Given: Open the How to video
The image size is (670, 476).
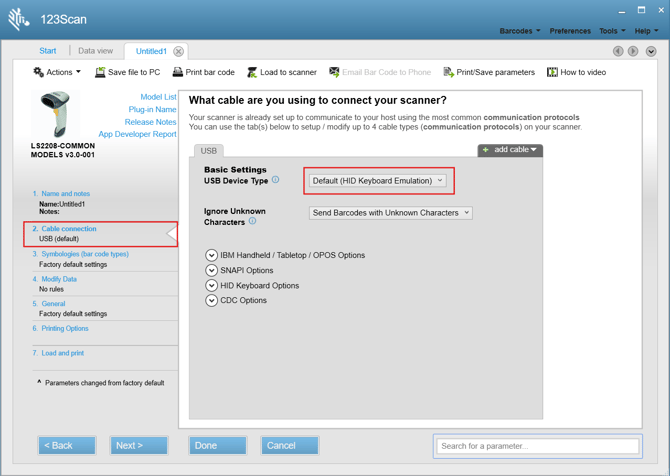Looking at the screenshot, I should point(552,72).
